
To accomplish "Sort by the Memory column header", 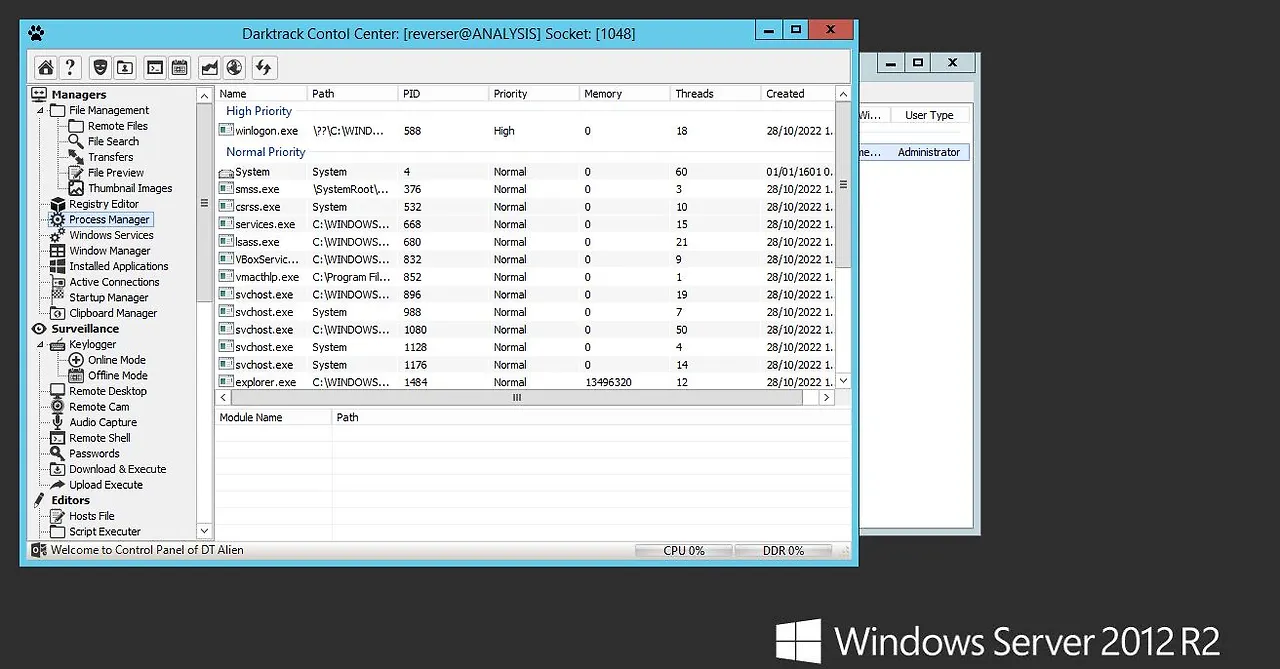I will tap(625, 94).
